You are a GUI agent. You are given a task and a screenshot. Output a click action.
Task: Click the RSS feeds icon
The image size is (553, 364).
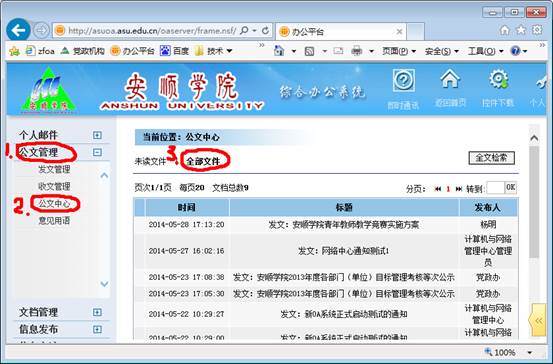(x=309, y=51)
